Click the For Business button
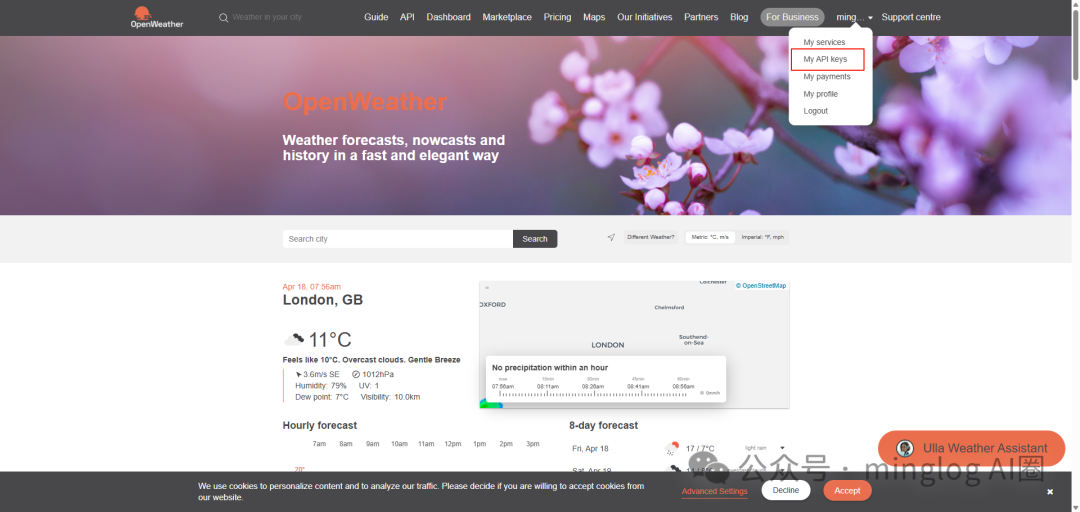 792,17
